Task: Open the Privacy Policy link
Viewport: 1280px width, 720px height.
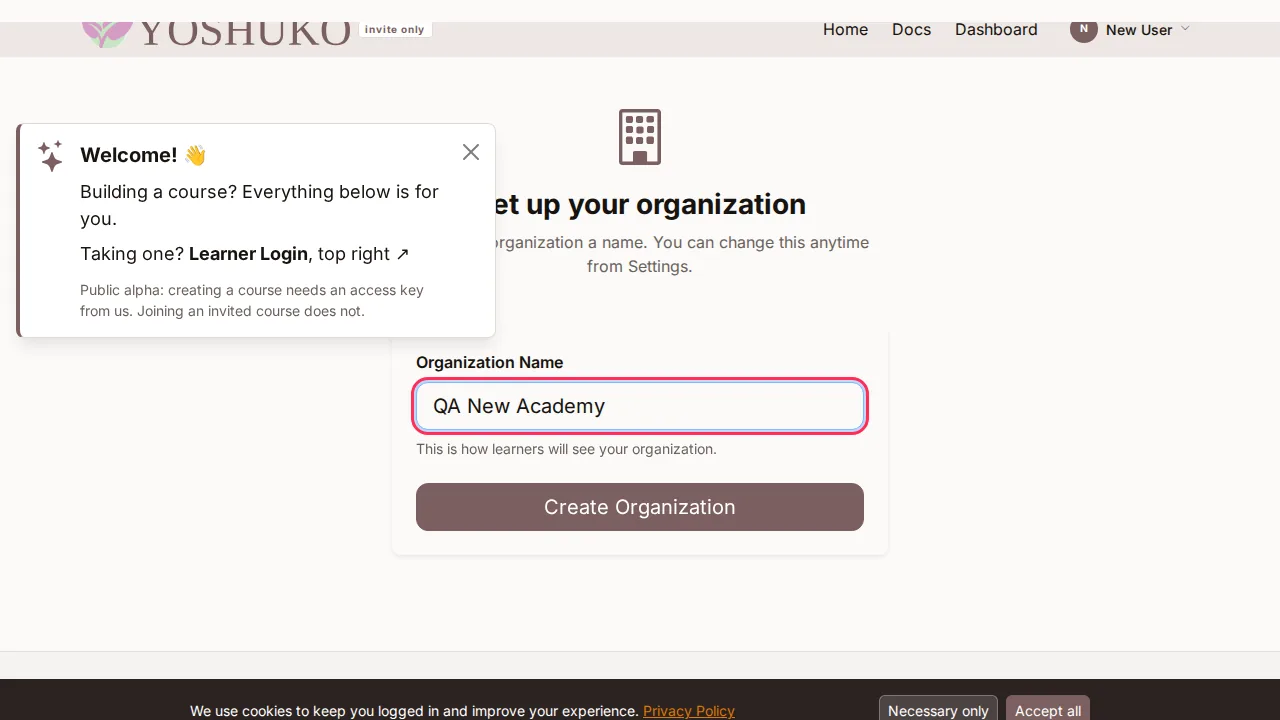Action: 689,711
